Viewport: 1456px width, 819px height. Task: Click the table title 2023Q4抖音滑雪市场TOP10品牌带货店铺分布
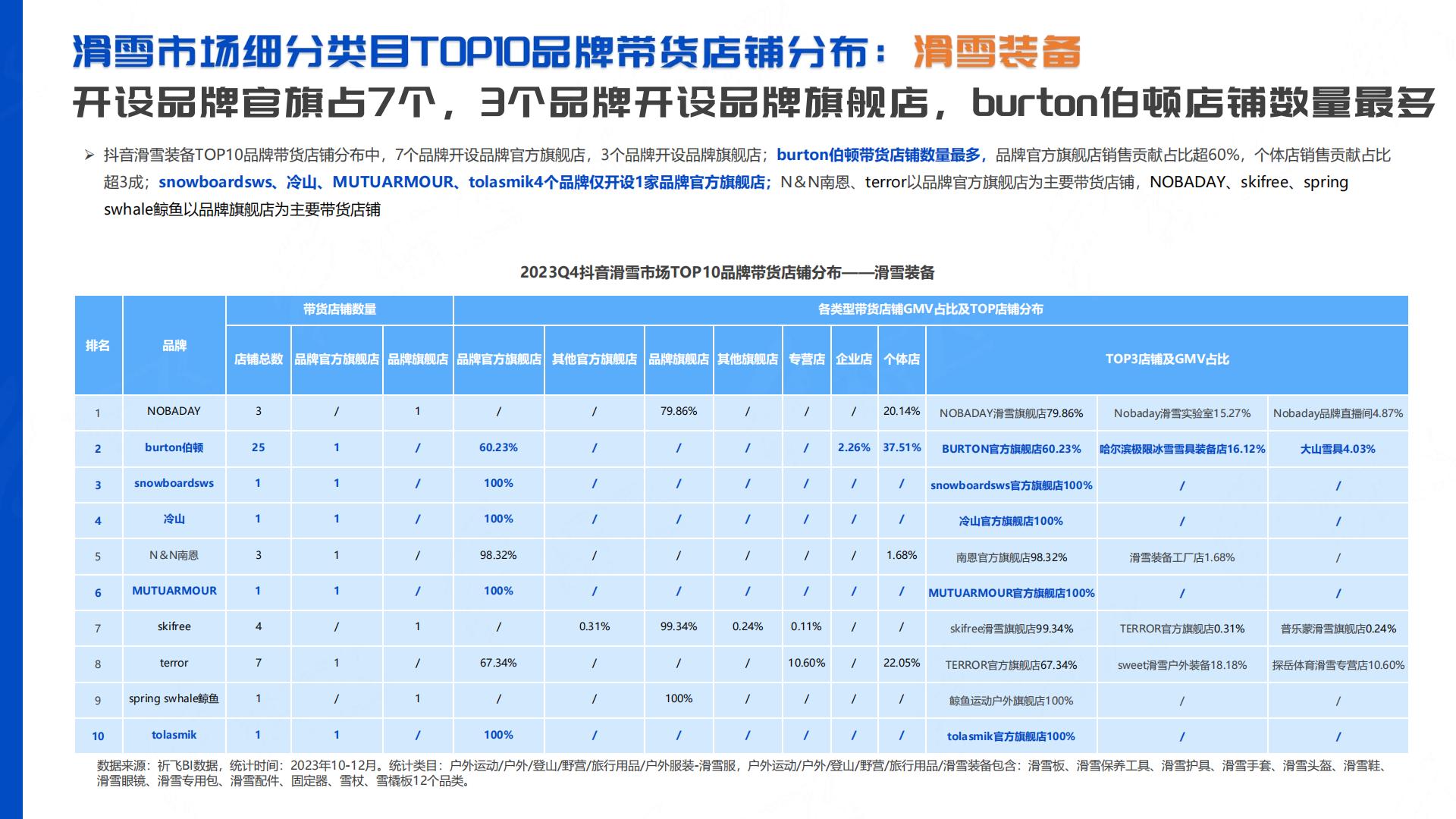tap(727, 272)
